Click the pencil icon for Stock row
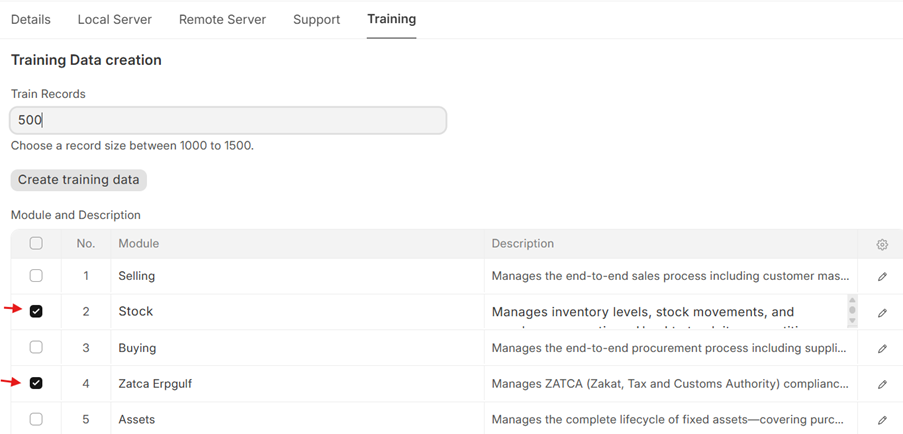This screenshot has width=903, height=434. point(881,312)
